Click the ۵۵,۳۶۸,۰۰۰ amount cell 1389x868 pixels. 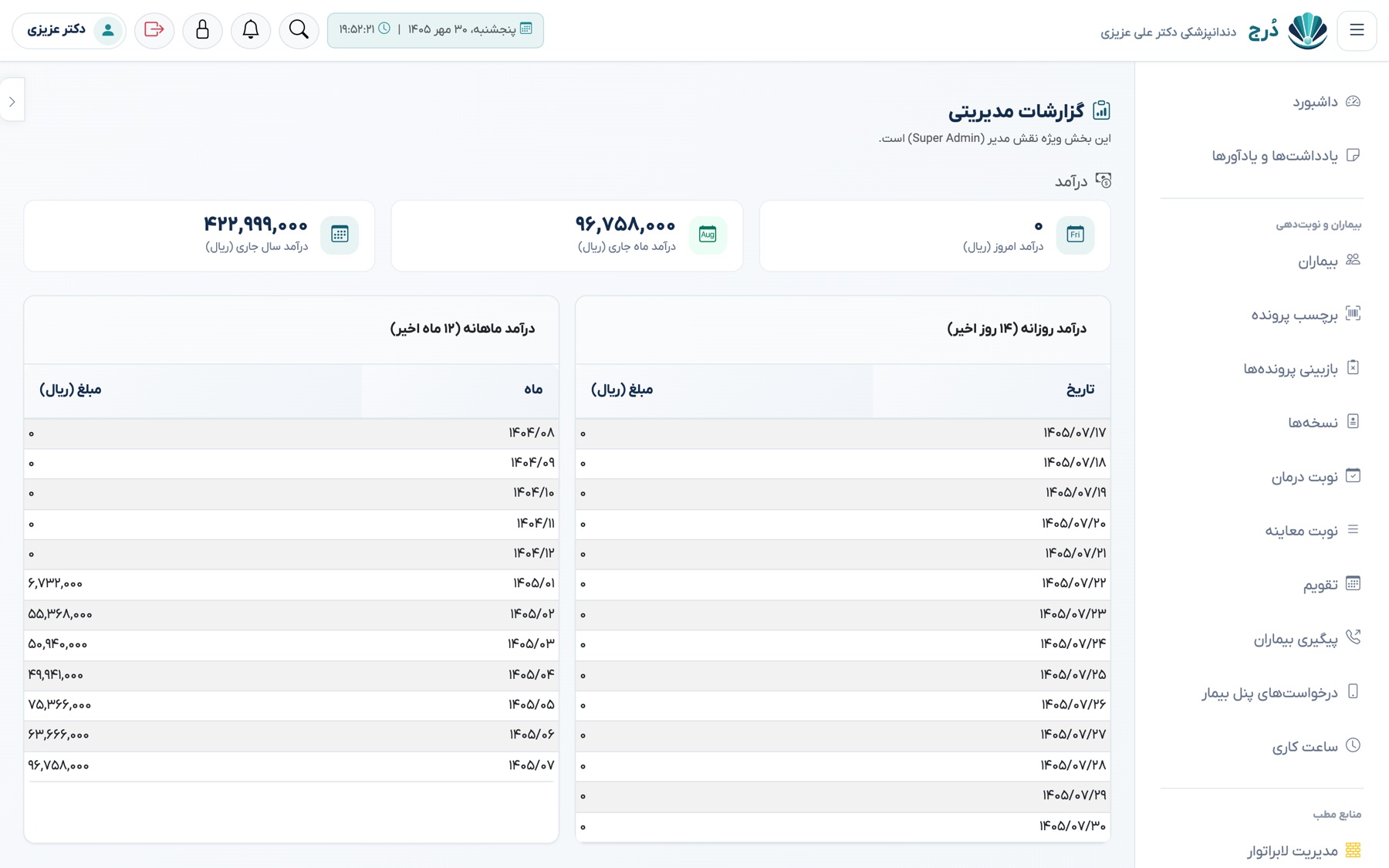click(x=60, y=614)
